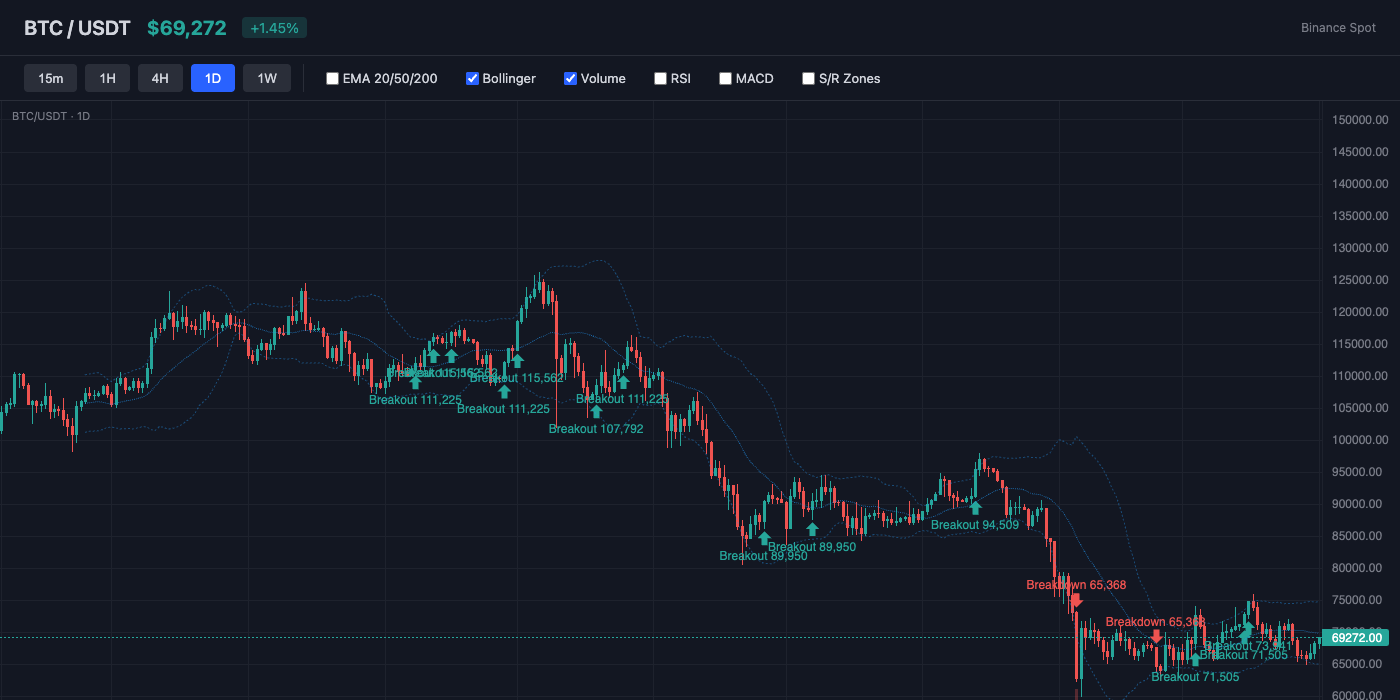The width and height of the screenshot is (1400, 700).
Task: Click the 69272.00 current price tag on axis
Action: pos(1355,637)
